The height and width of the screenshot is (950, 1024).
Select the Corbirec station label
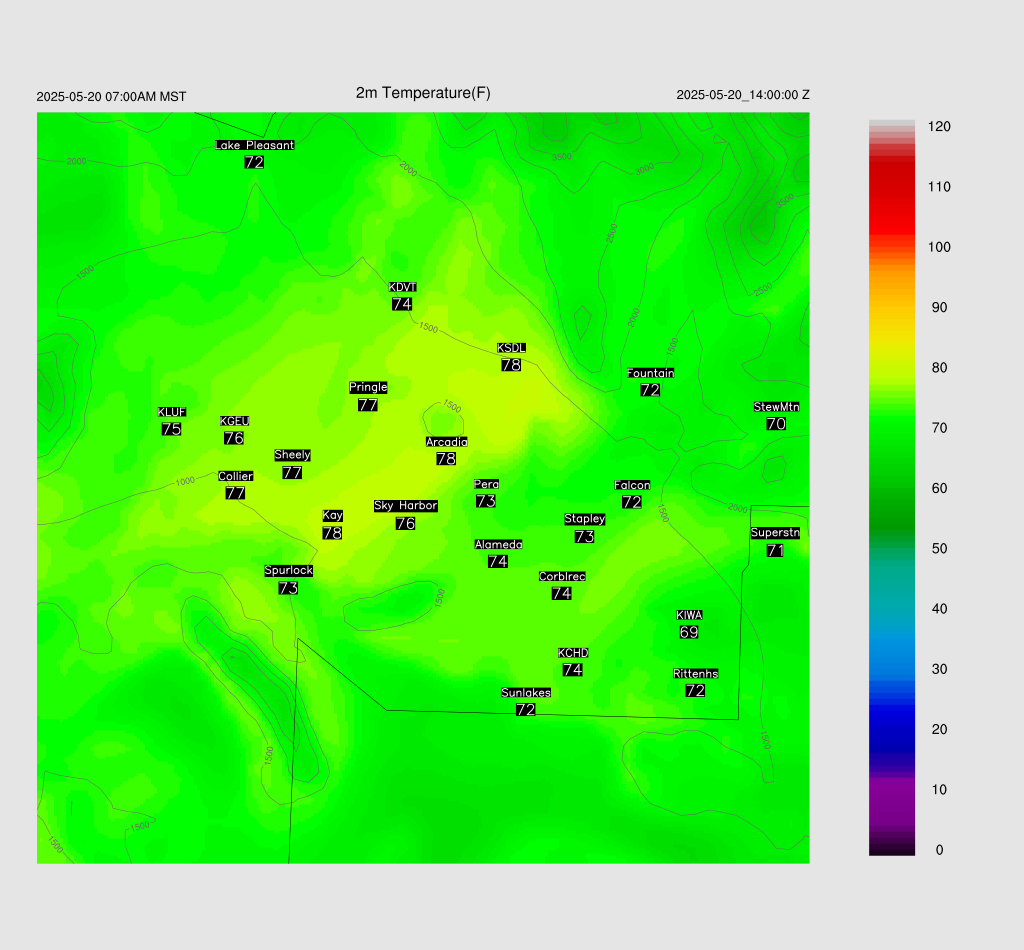(562, 577)
